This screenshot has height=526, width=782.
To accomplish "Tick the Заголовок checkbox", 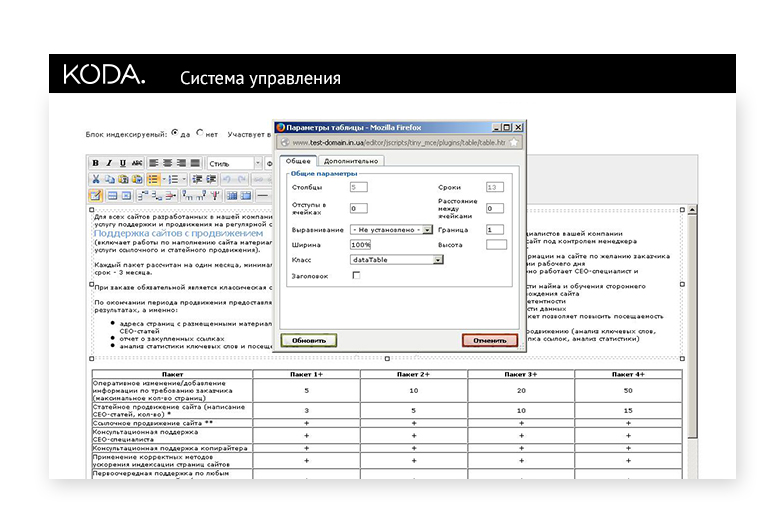I will tap(356, 275).
